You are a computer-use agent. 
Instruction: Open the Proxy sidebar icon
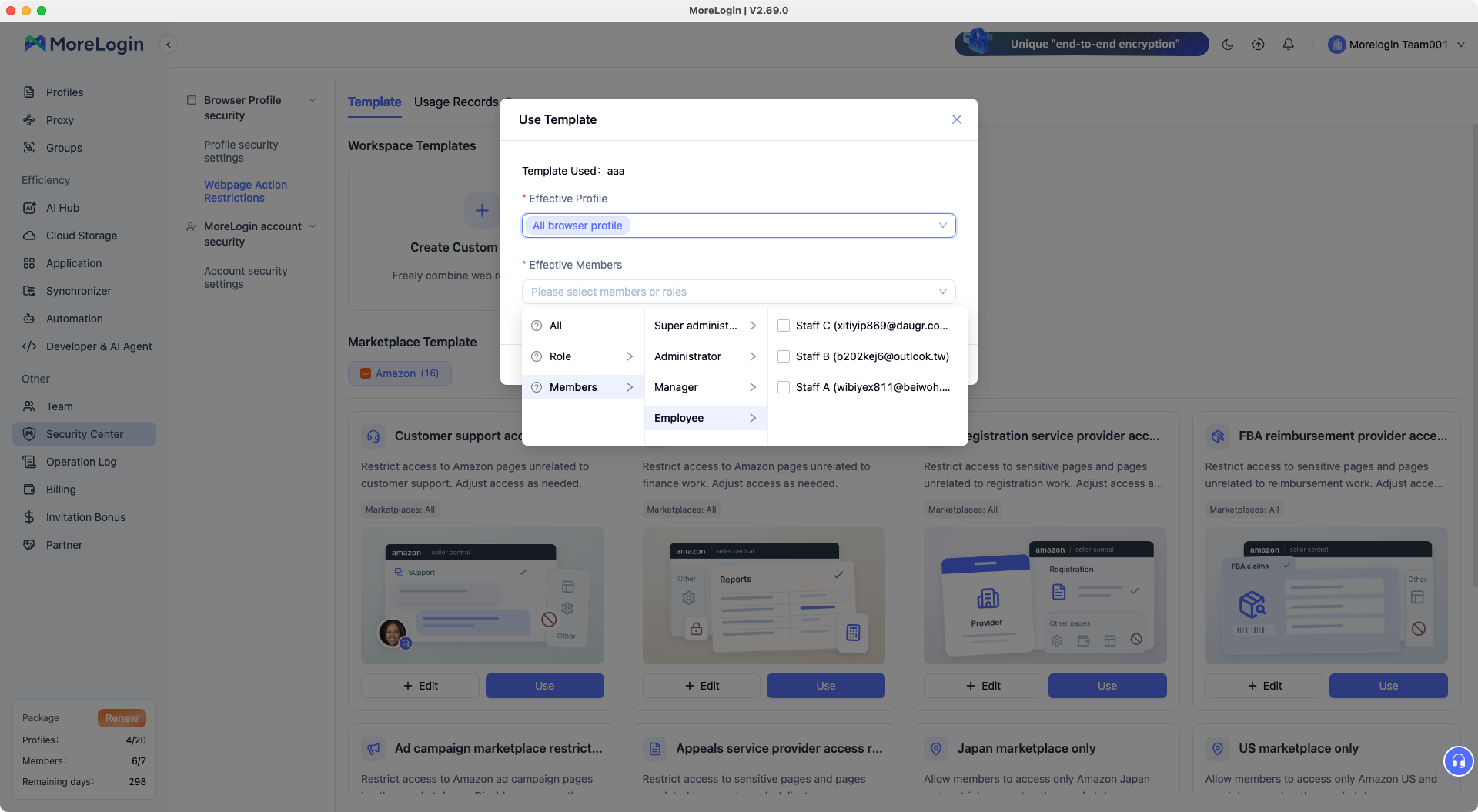pos(29,120)
